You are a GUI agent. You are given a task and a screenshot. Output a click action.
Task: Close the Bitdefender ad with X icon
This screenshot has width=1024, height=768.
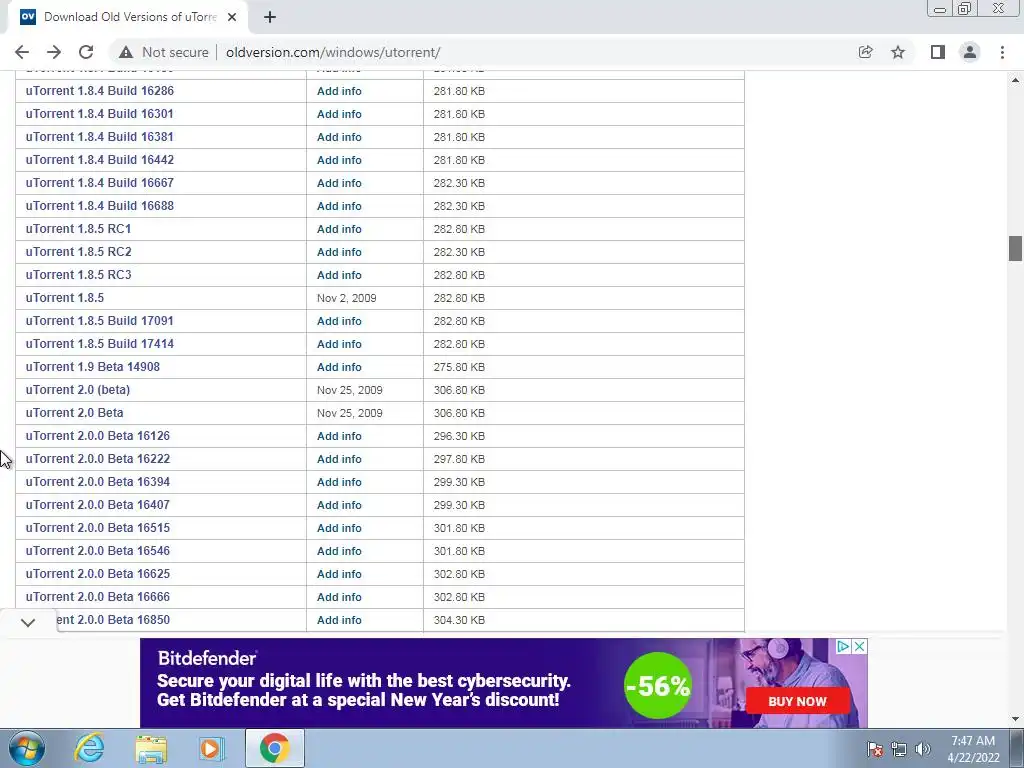click(x=859, y=646)
